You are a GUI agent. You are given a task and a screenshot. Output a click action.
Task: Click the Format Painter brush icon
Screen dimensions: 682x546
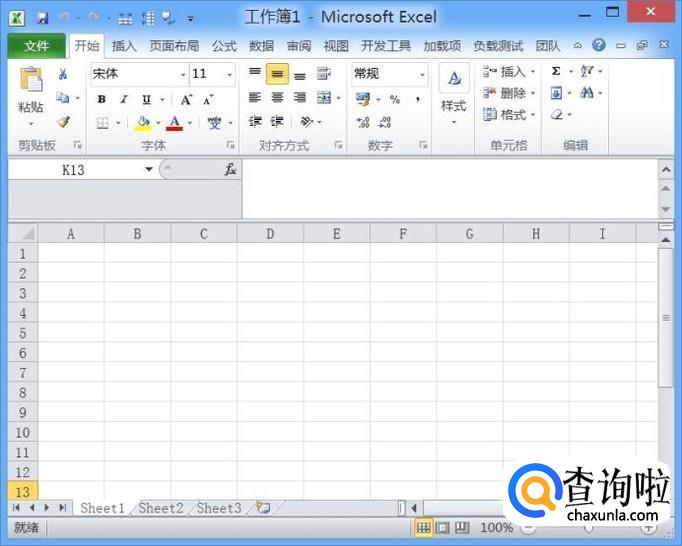(x=63, y=122)
